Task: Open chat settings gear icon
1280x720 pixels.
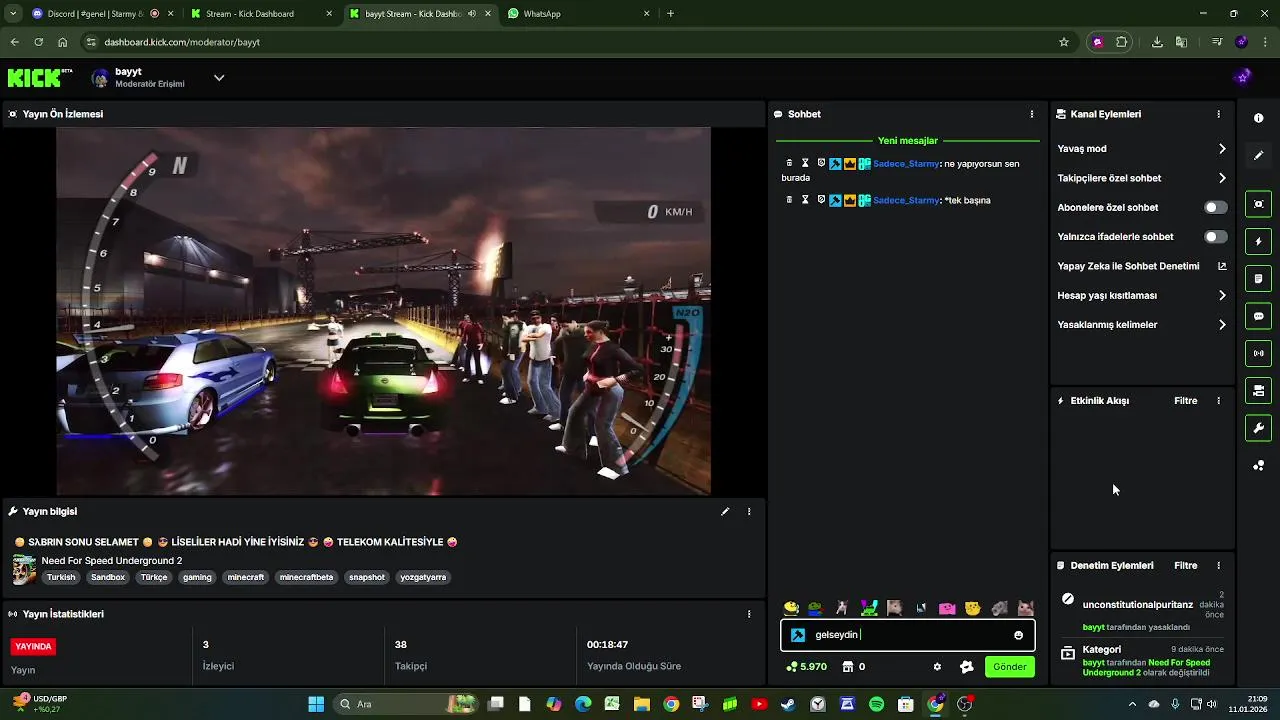Action: coord(937,667)
